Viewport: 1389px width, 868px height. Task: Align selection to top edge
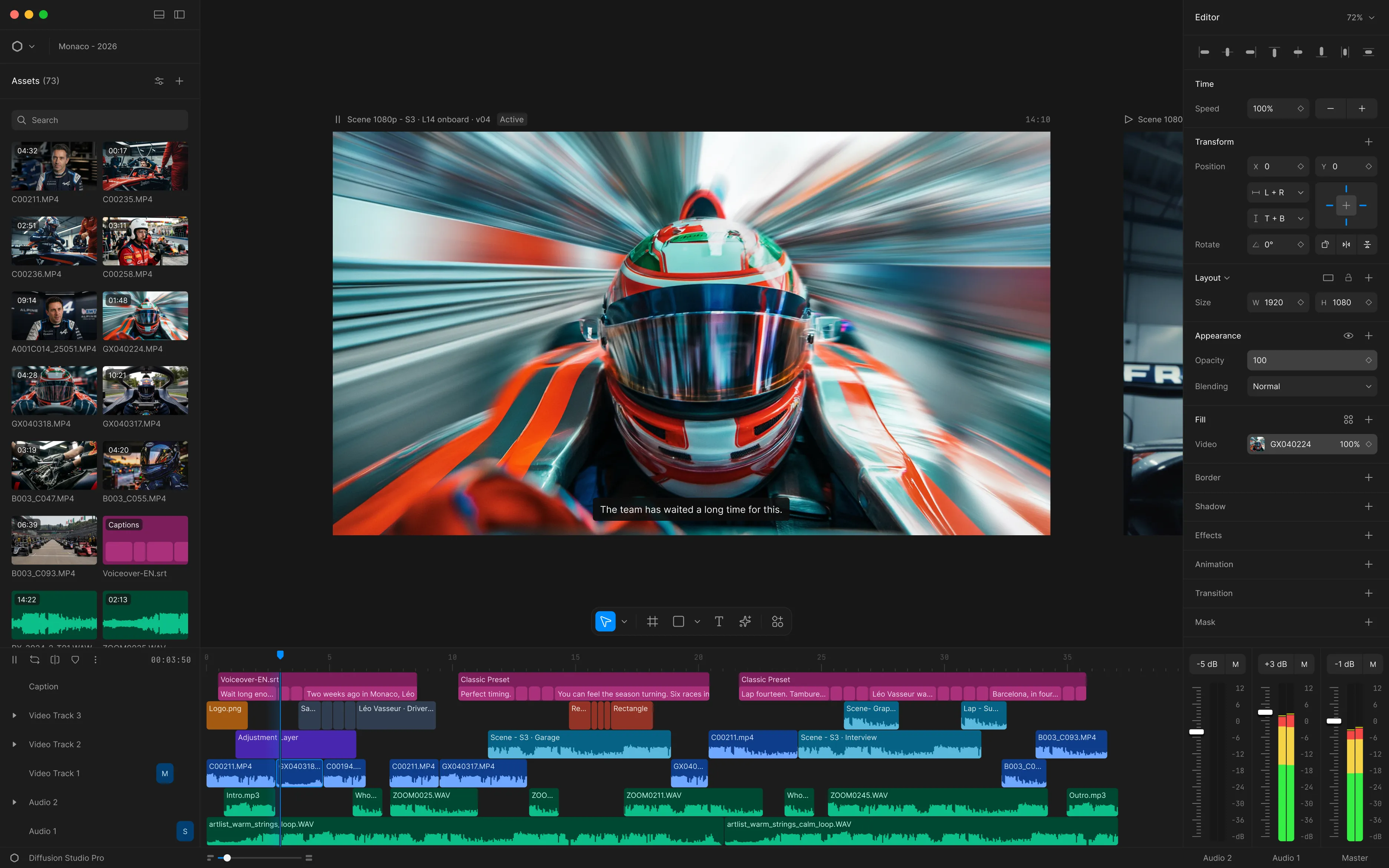coord(1274,52)
